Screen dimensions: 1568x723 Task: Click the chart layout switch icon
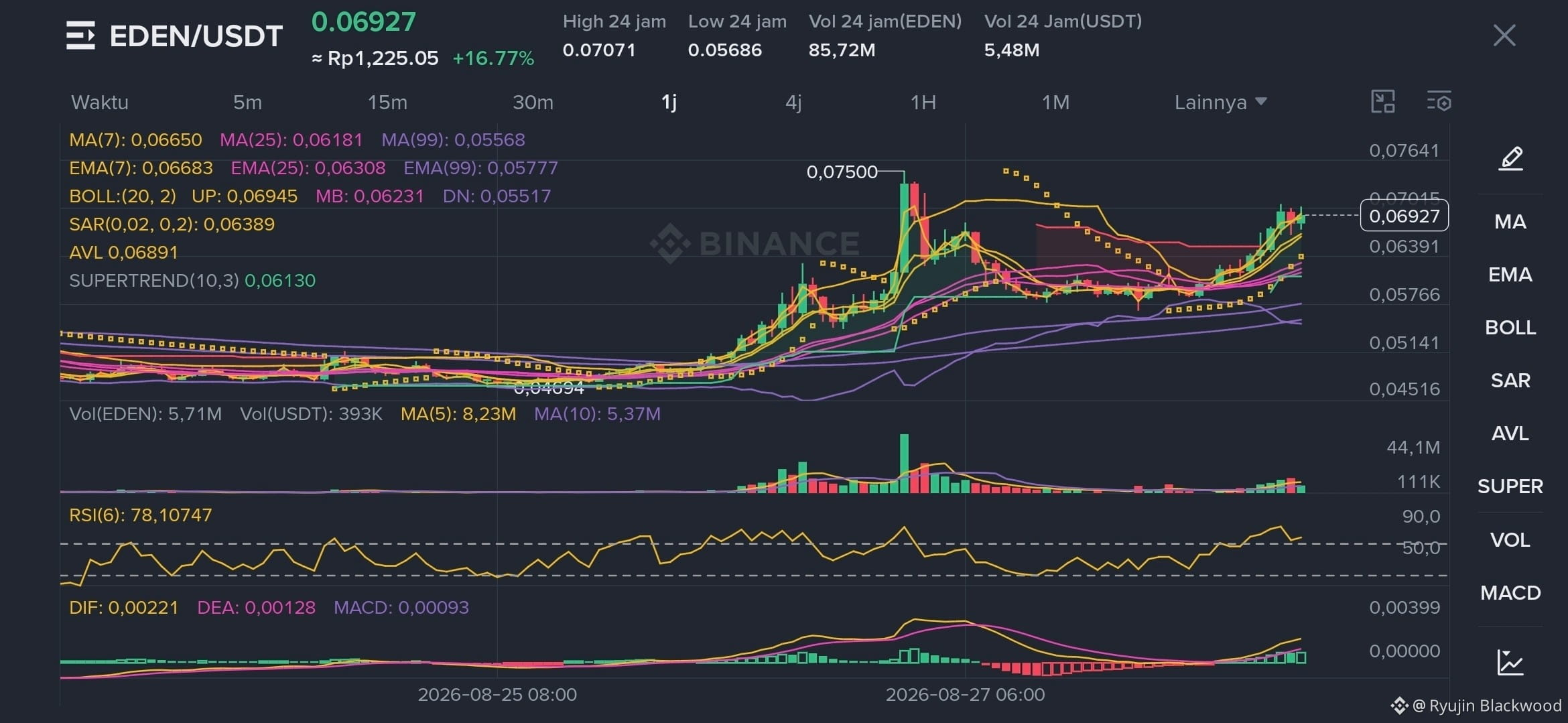click(x=1383, y=102)
